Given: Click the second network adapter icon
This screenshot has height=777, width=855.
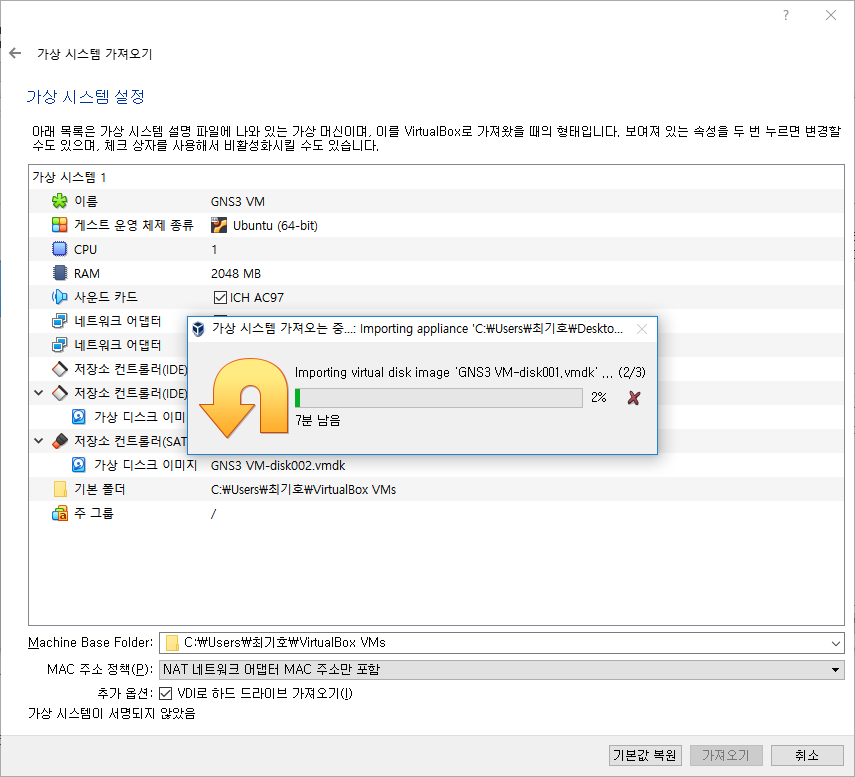Looking at the screenshot, I should [59, 345].
